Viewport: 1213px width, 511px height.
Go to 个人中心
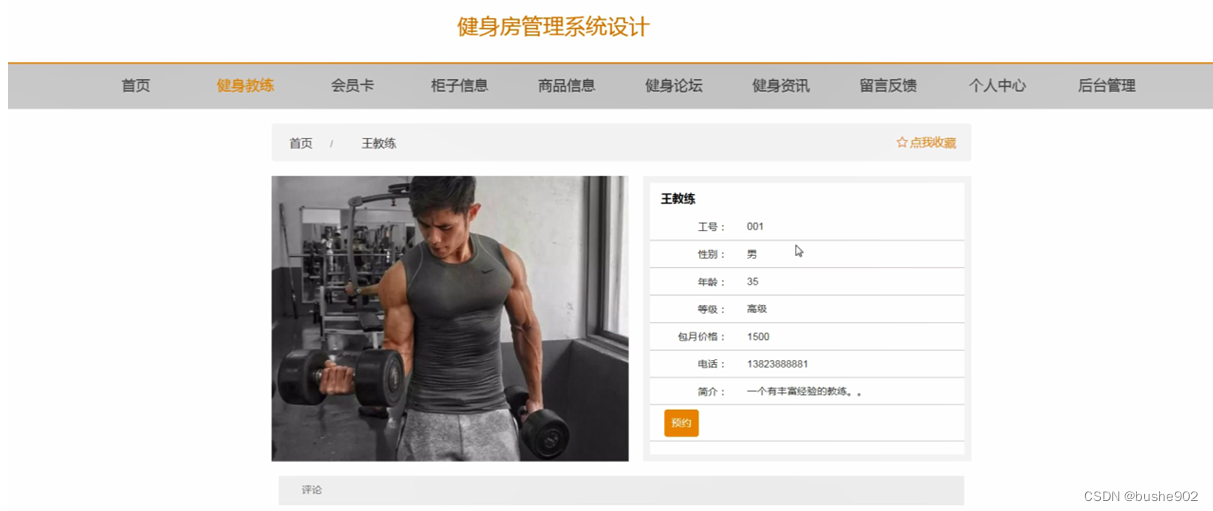click(x=997, y=86)
